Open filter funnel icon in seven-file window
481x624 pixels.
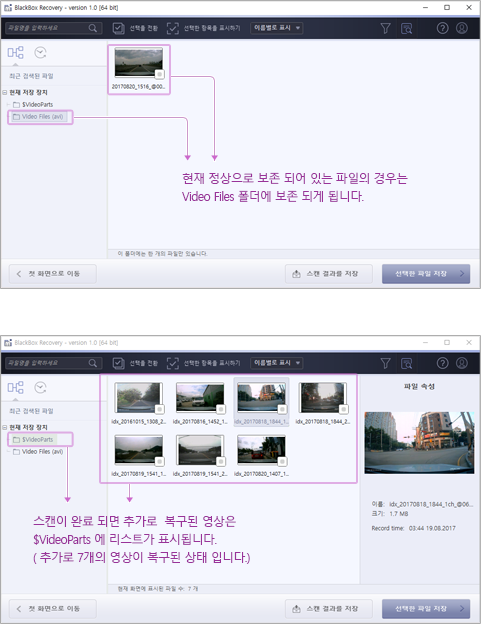(x=385, y=363)
